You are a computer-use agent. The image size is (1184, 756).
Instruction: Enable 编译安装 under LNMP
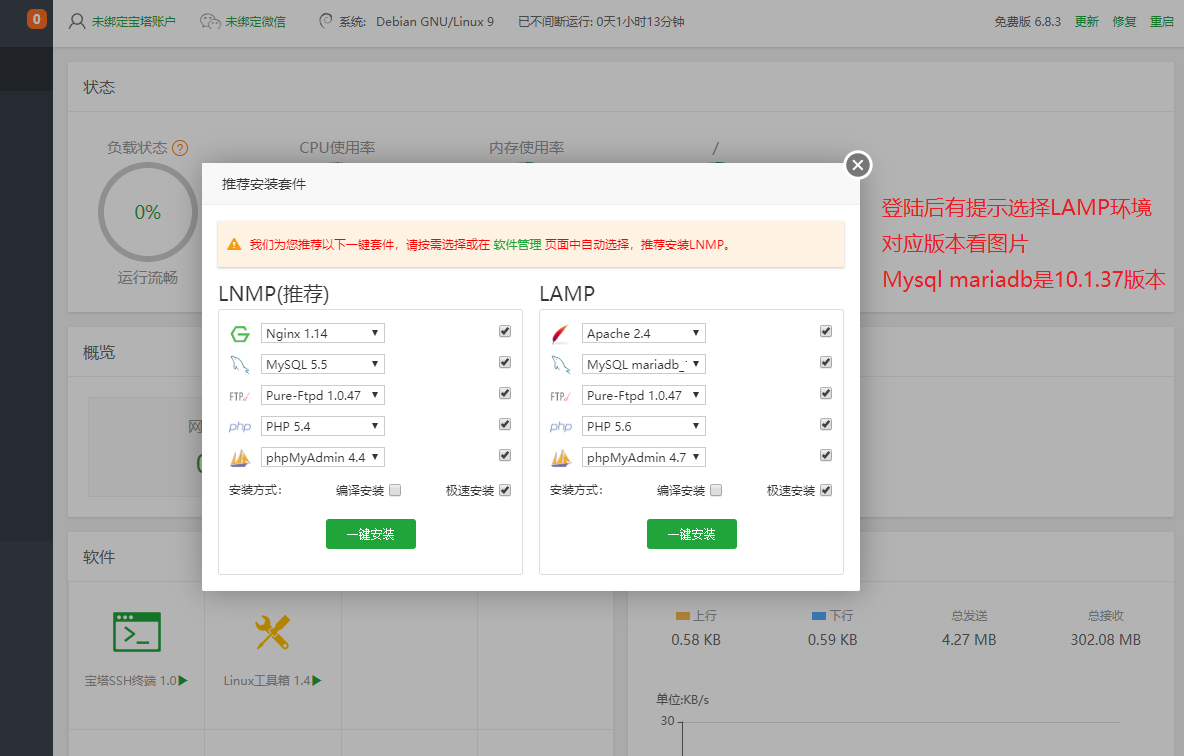coord(395,490)
